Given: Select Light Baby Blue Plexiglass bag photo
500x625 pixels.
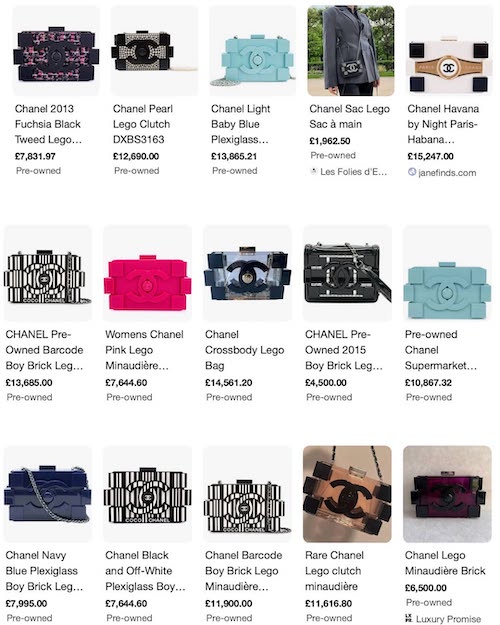Looking at the screenshot, I should point(252,51).
